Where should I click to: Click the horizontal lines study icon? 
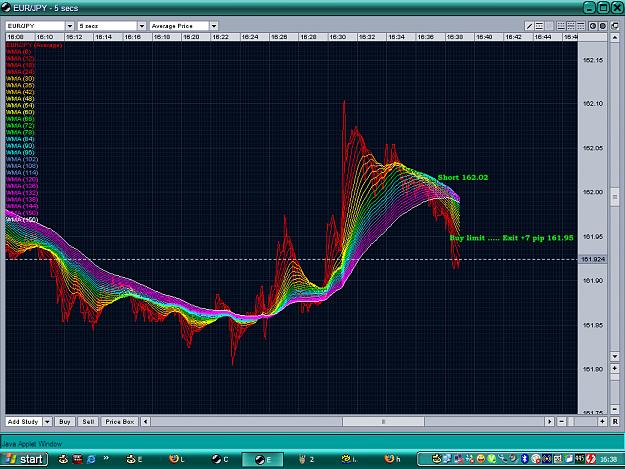[539, 26]
